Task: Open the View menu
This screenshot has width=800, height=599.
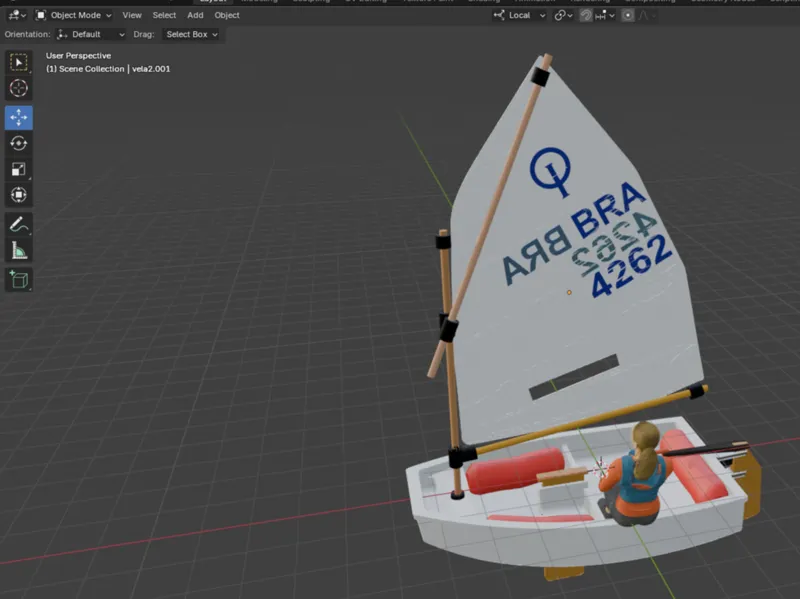Action: coord(132,15)
